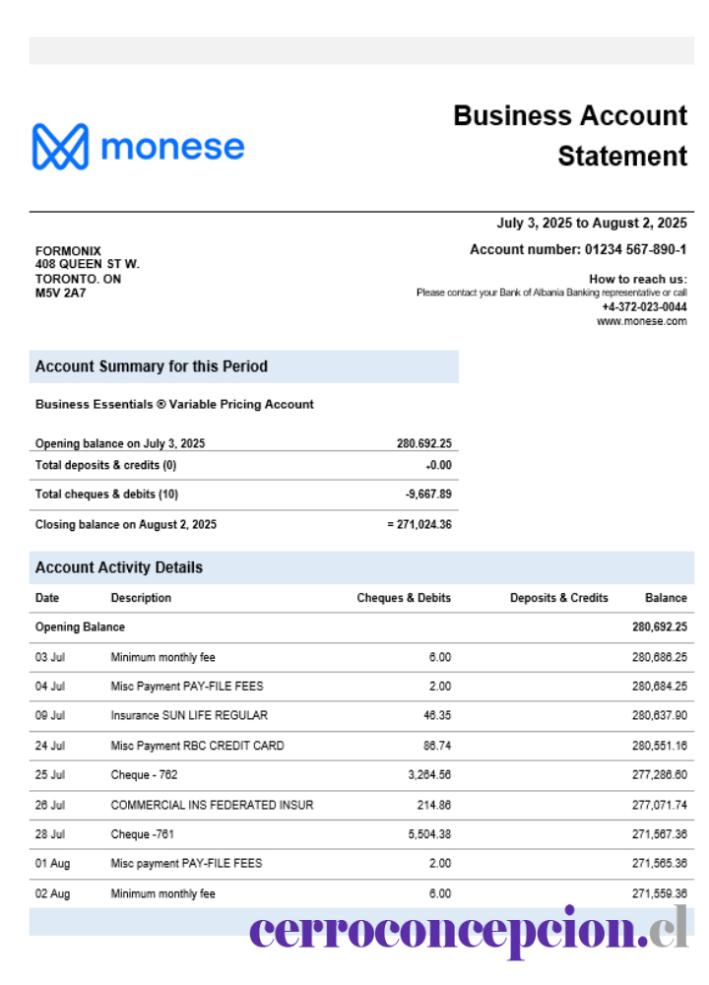Select the Cheque - 762 transaction row
The width and height of the screenshot is (709, 985).
tap(362, 775)
